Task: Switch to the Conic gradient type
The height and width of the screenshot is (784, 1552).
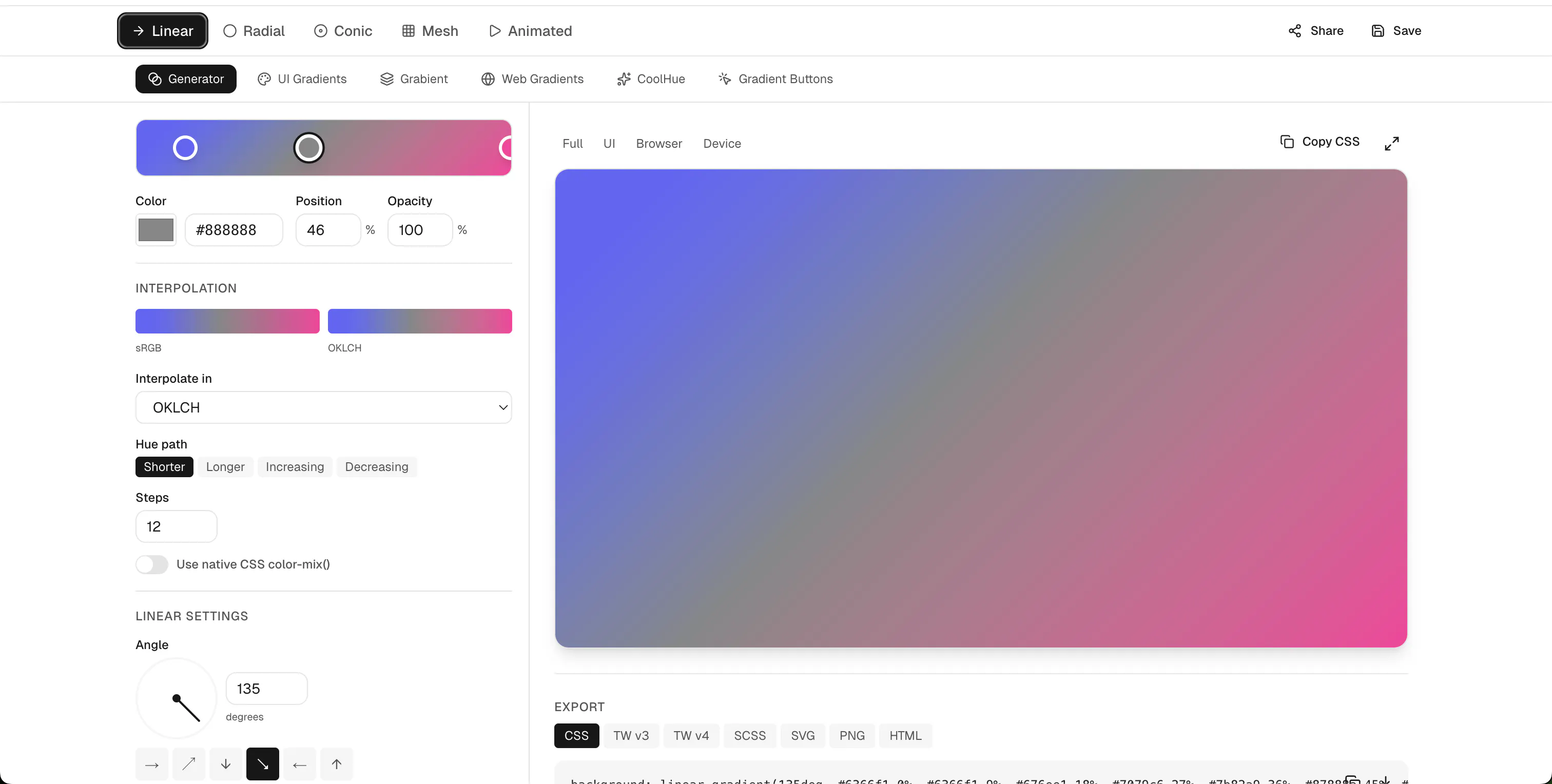Action: [343, 31]
